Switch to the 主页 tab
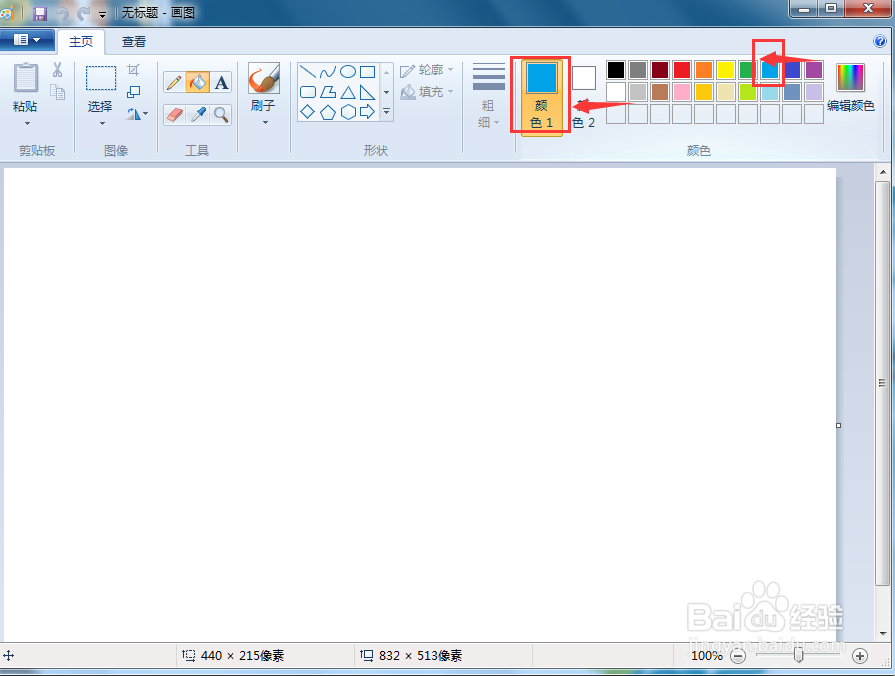The height and width of the screenshot is (676, 895). coord(81,42)
